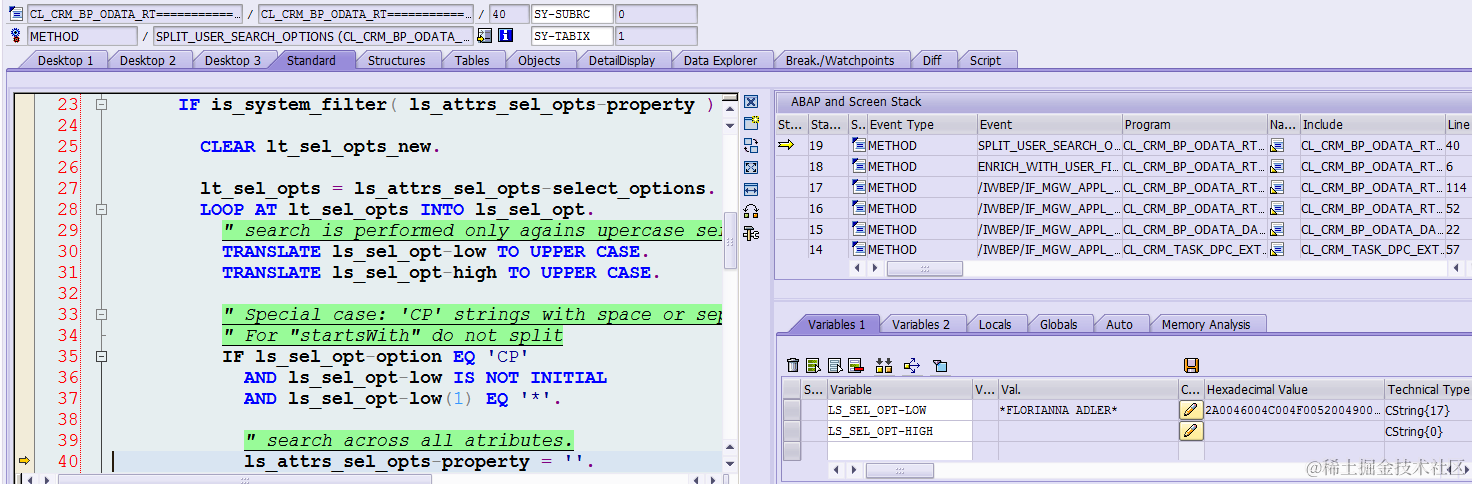Select the row selector for LS_SEL_OPT-HIGH
Image resolution: width=1472 pixels, height=484 pixels.
(791, 431)
